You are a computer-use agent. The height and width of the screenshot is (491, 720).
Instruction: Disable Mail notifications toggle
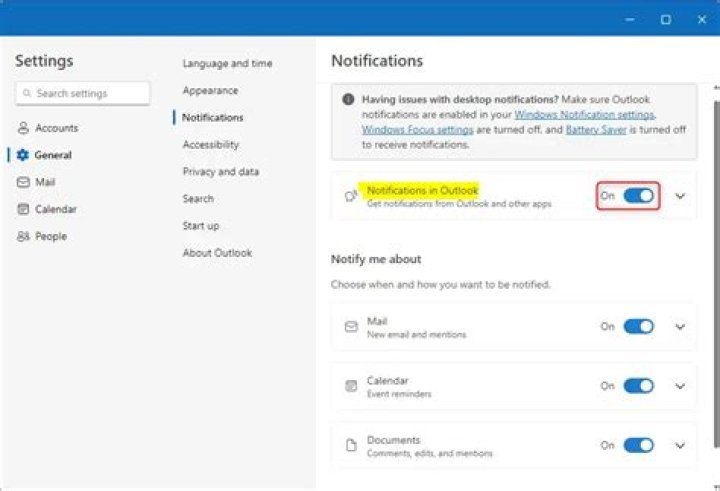[x=638, y=327]
